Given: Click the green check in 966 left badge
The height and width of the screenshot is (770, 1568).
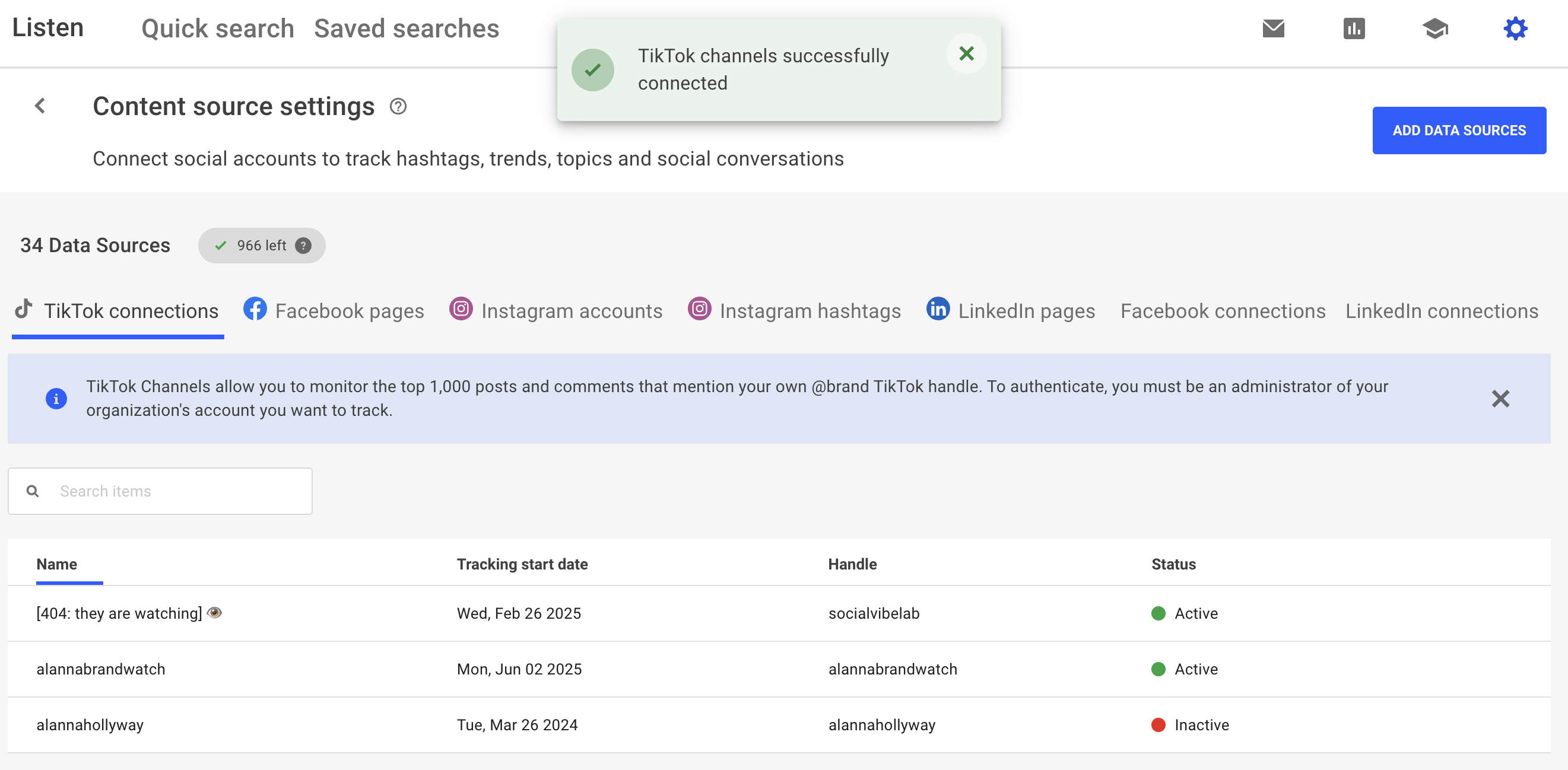Looking at the screenshot, I should (x=220, y=246).
